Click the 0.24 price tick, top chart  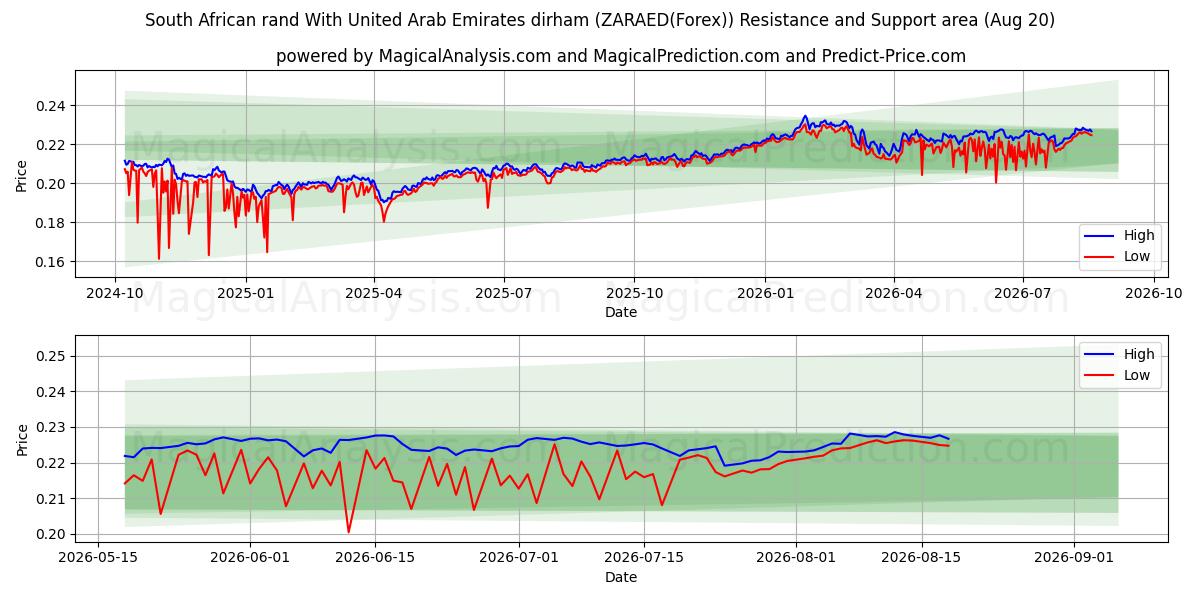(52, 106)
